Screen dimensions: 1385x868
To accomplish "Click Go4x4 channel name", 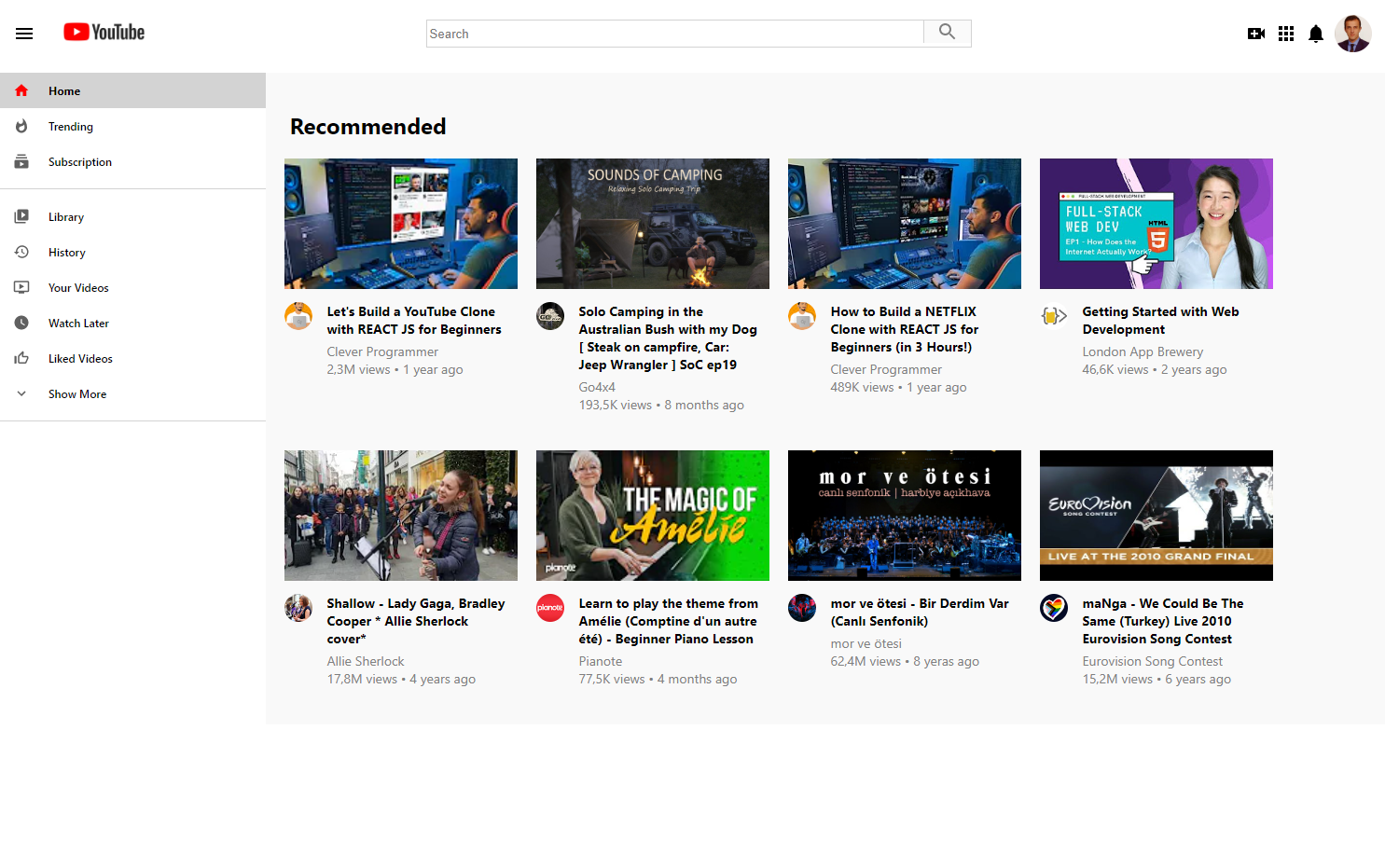I will pos(597,387).
